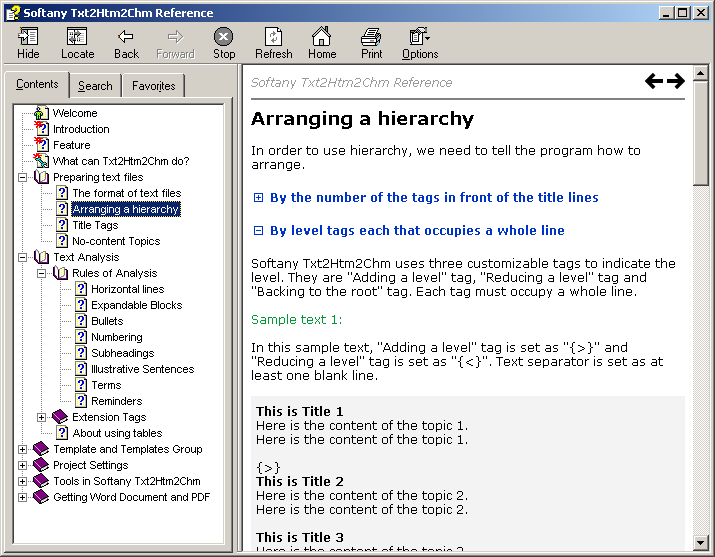Switch to the Search tab
Viewport: 715px width, 557px height.
pyautogui.click(x=95, y=86)
